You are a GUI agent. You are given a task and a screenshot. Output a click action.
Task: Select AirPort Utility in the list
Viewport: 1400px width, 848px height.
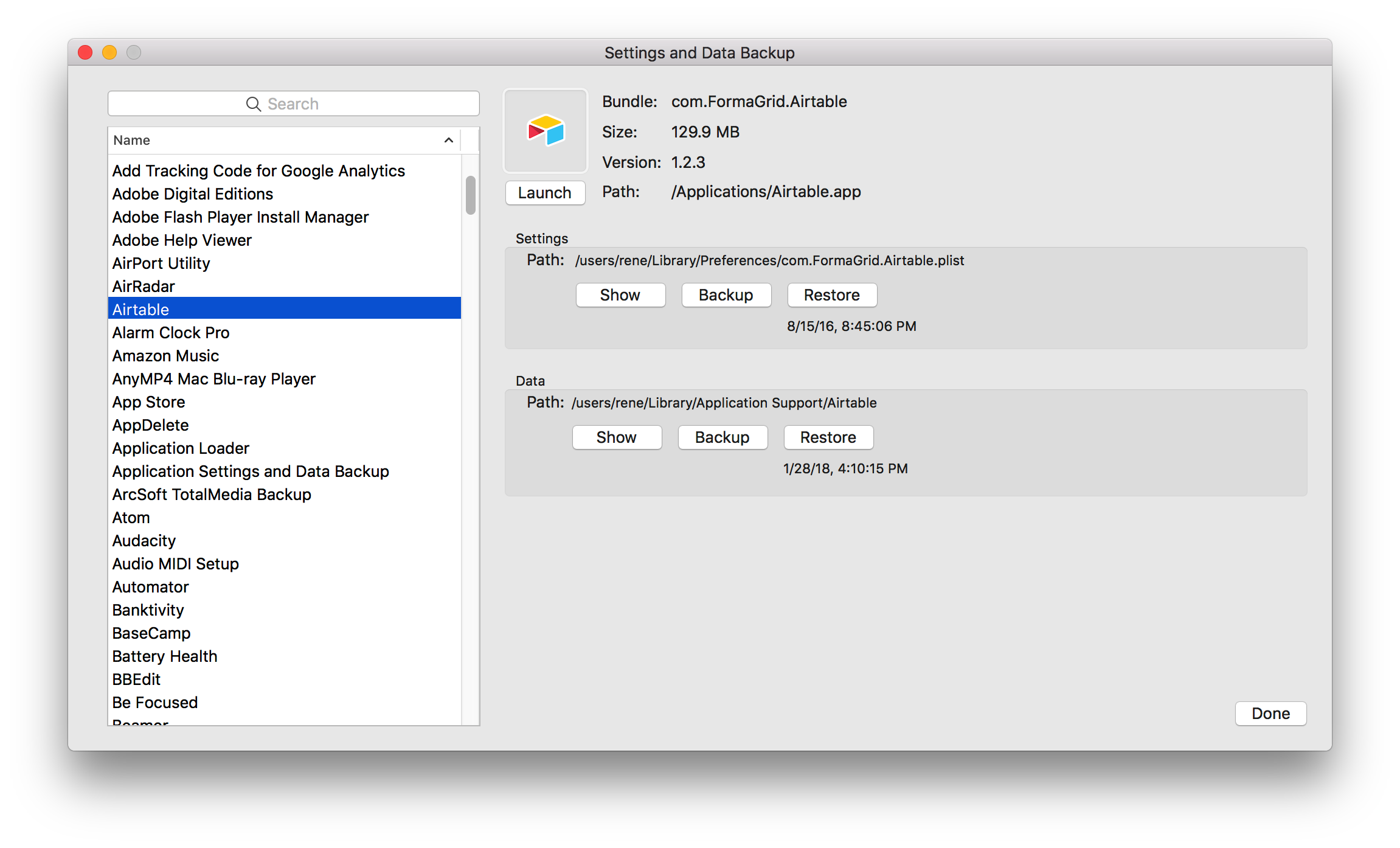pyautogui.click(x=284, y=263)
